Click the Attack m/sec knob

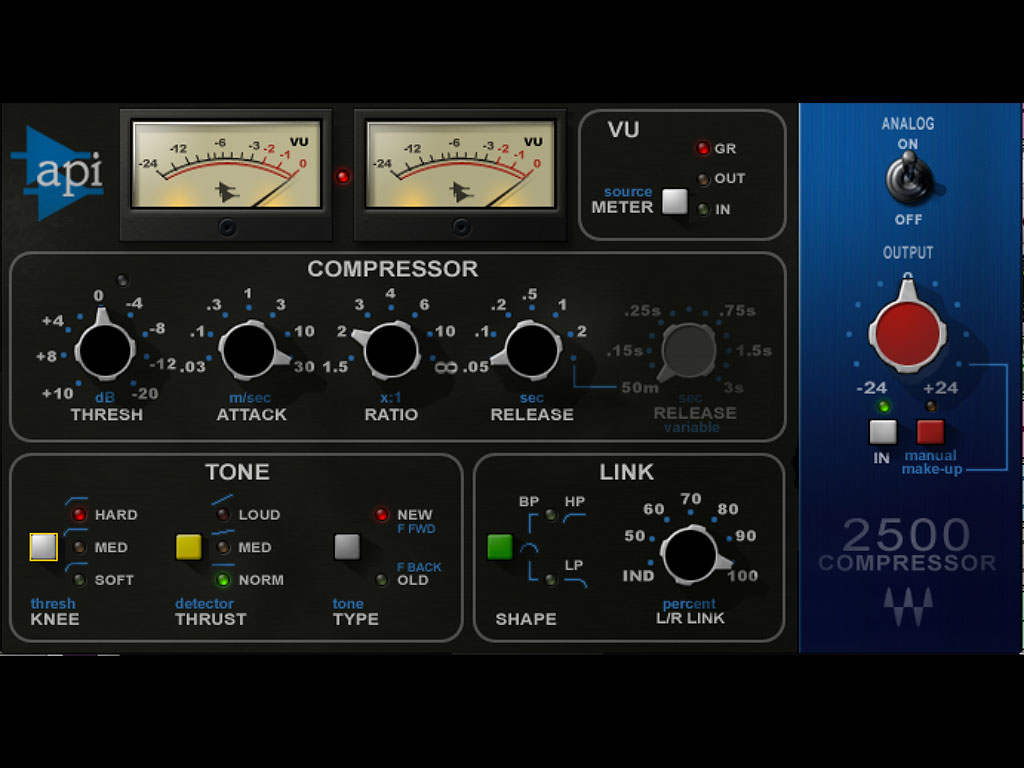click(248, 350)
